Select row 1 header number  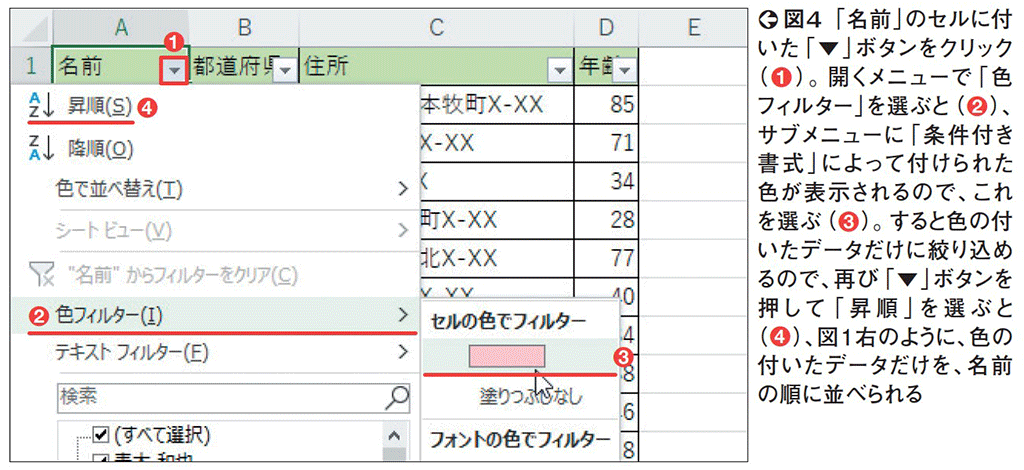point(30,68)
